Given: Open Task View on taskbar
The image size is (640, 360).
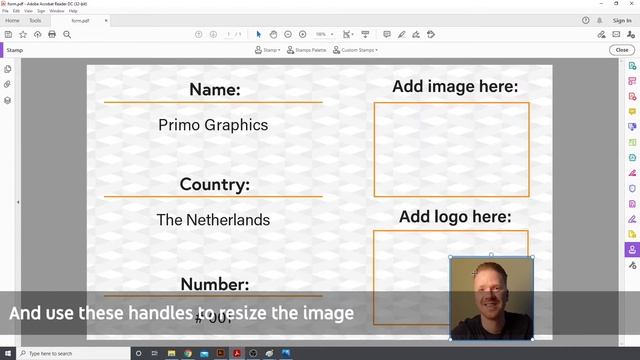Looking at the screenshot, I should click(155, 353).
